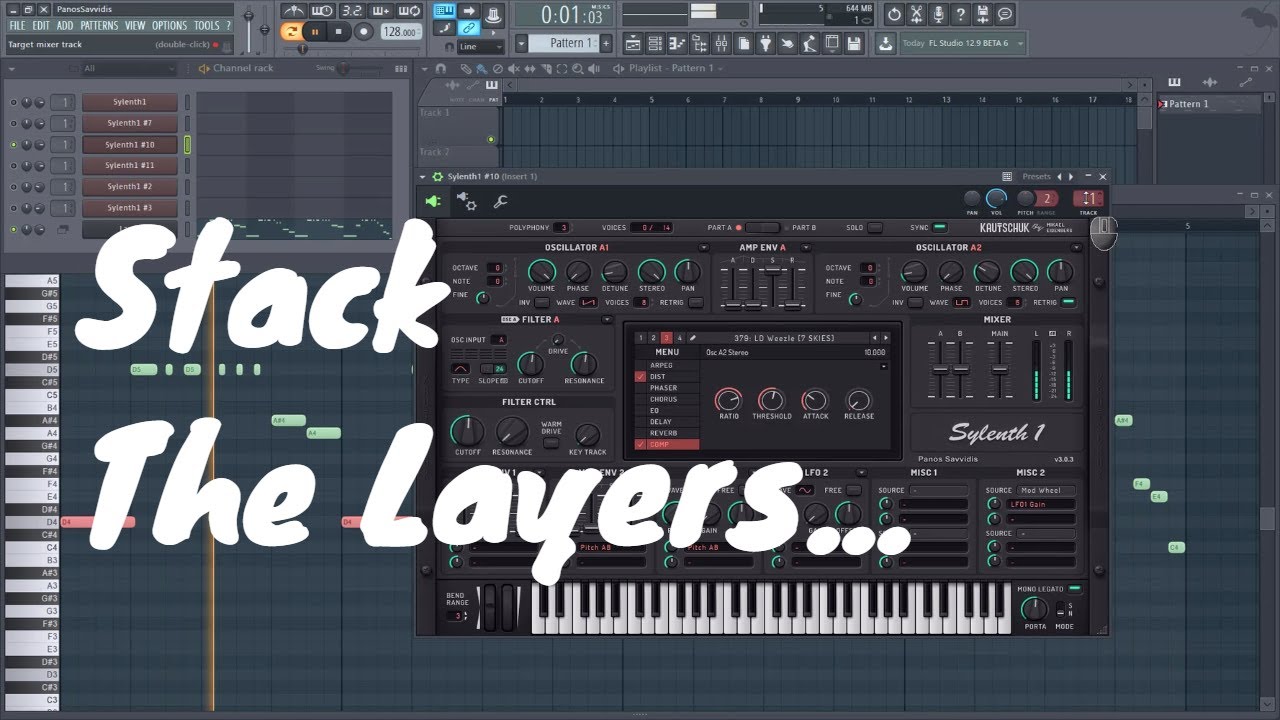Screen dimensions: 1280x720
Task: Toggle the SYNC switch in Sylenth1
Action: pos(940,227)
